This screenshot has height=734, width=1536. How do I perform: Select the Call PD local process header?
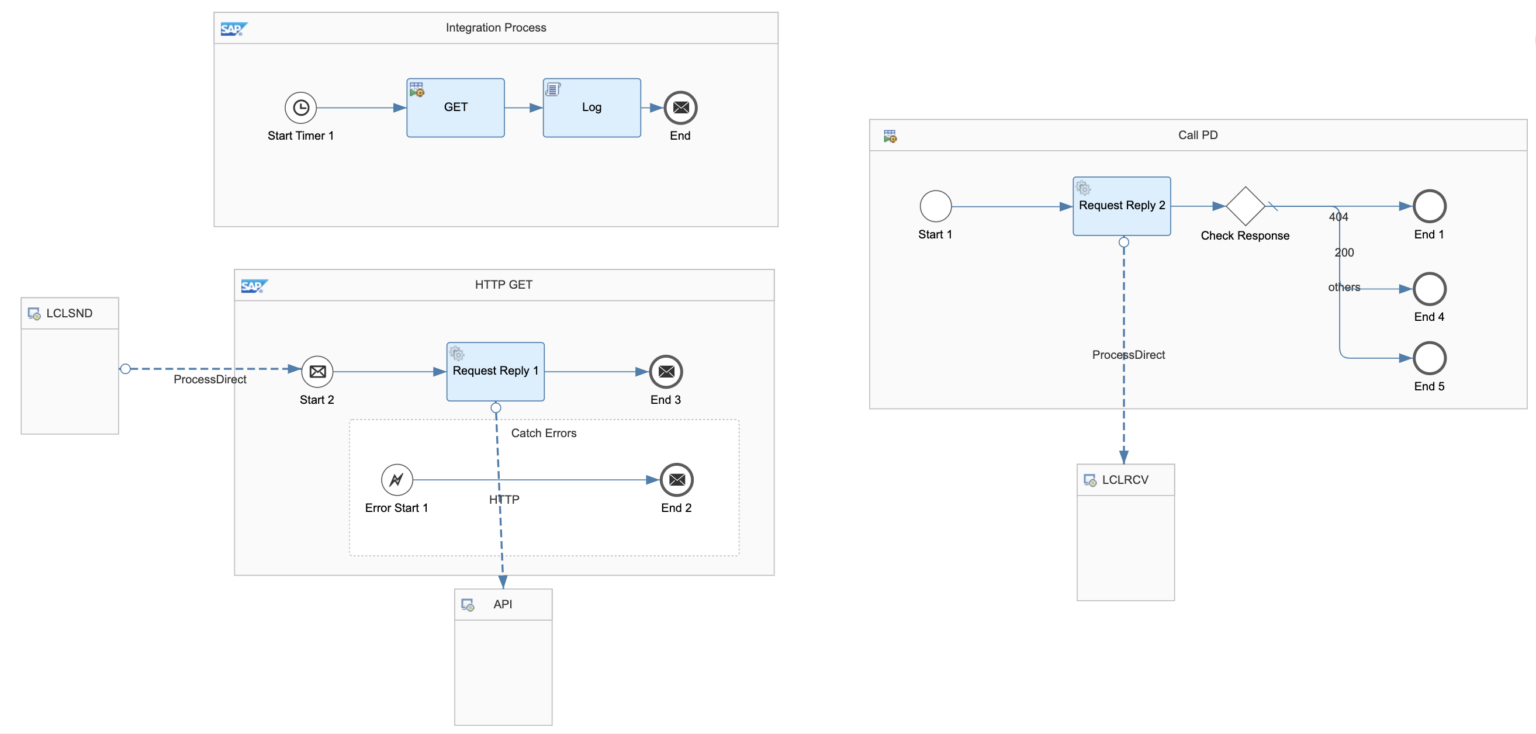pyautogui.click(x=1198, y=135)
